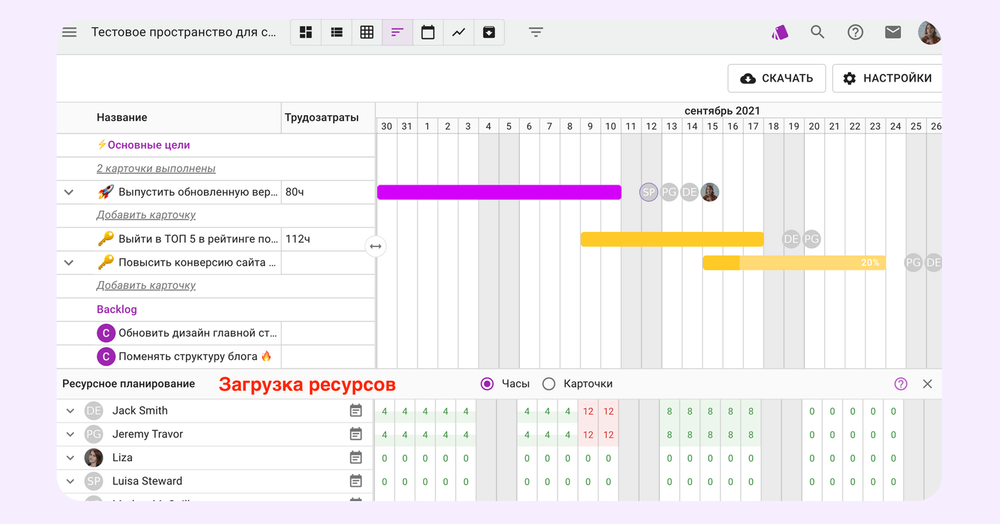Click the сентябрь 2021 month header
Screen dimensions: 1000x524
click(x=722, y=110)
